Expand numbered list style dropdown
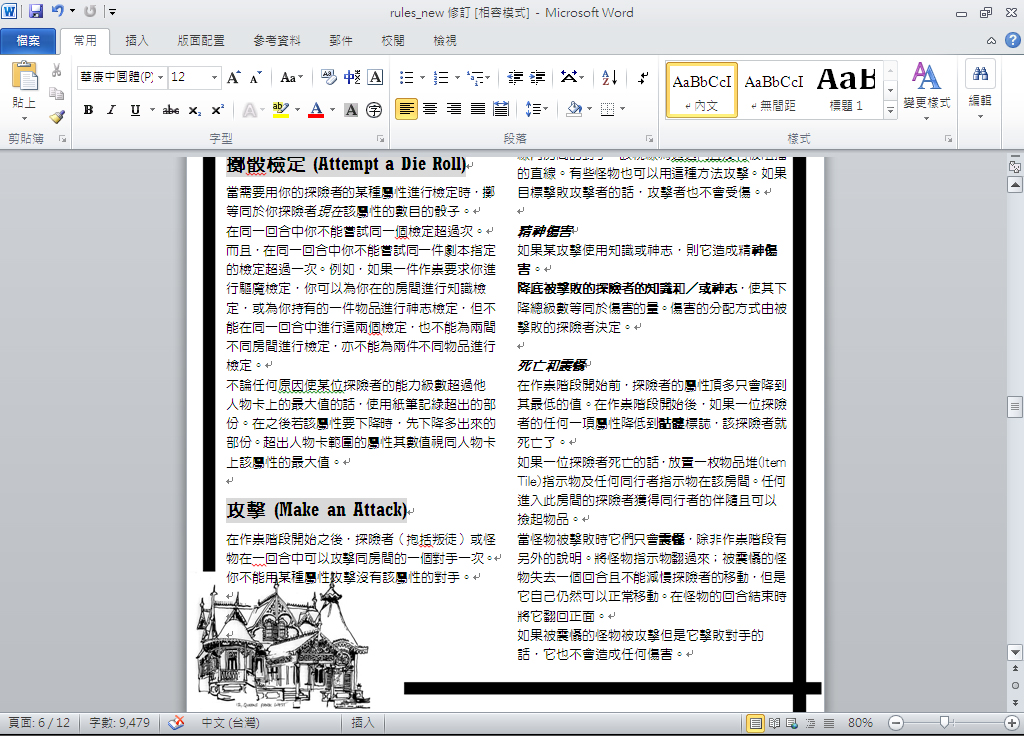 pos(457,78)
